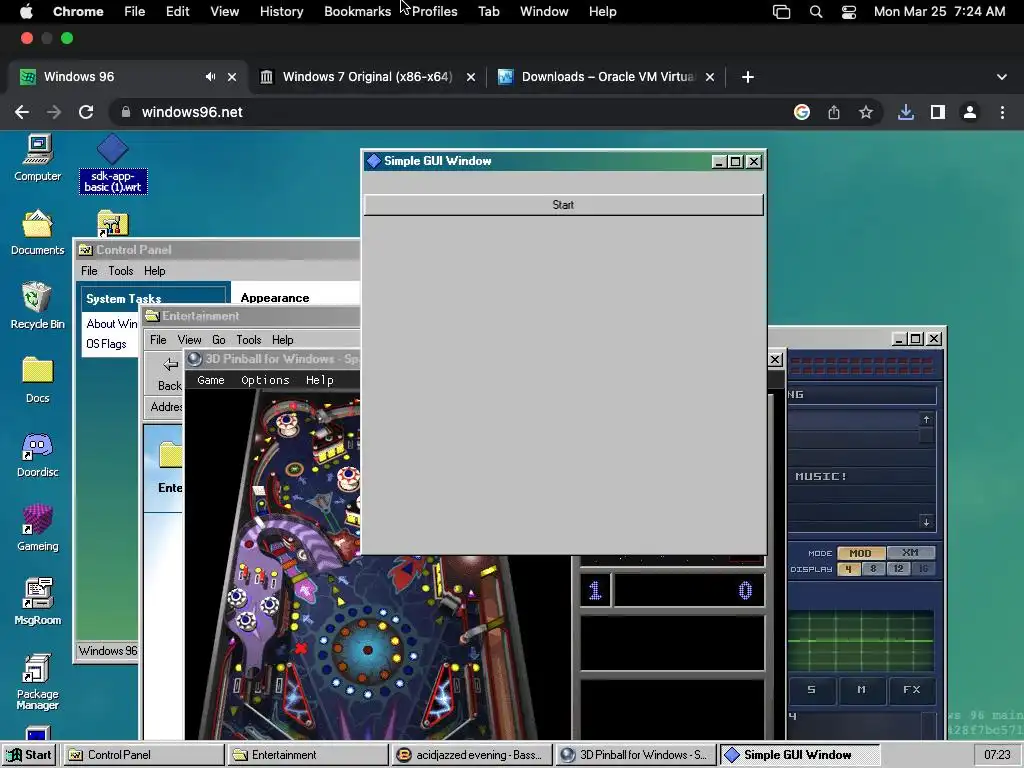The height and width of the screenshot is (768, 1024).
Task: Open Go menu in Entertainment window
Action: pos(219,340)
